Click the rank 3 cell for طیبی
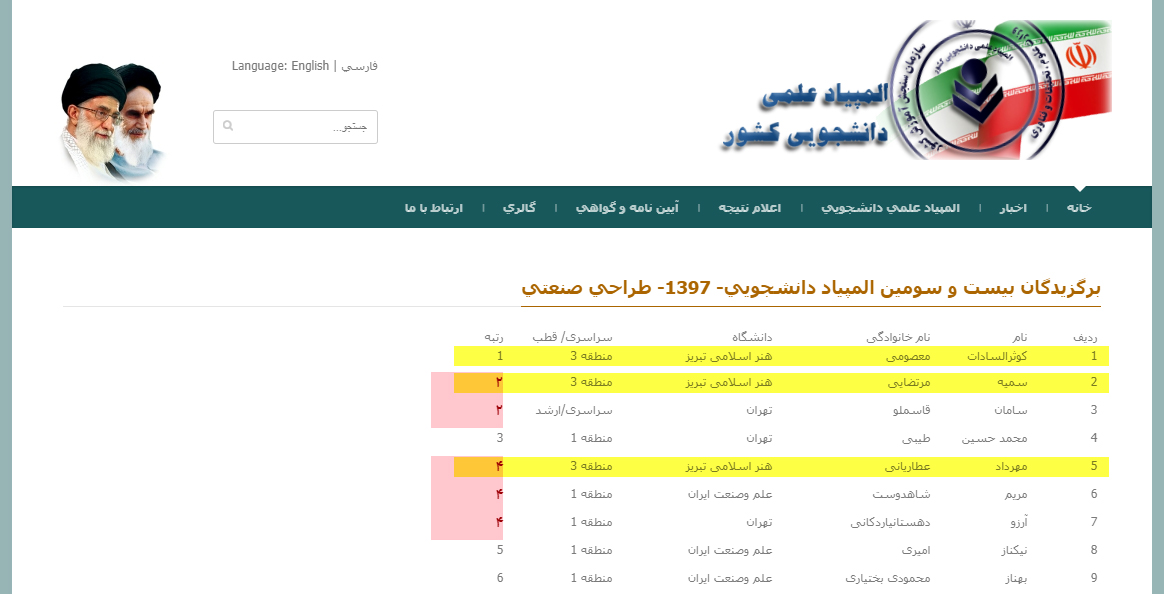This screenshot has width=1164, height=594. point(500,438)
